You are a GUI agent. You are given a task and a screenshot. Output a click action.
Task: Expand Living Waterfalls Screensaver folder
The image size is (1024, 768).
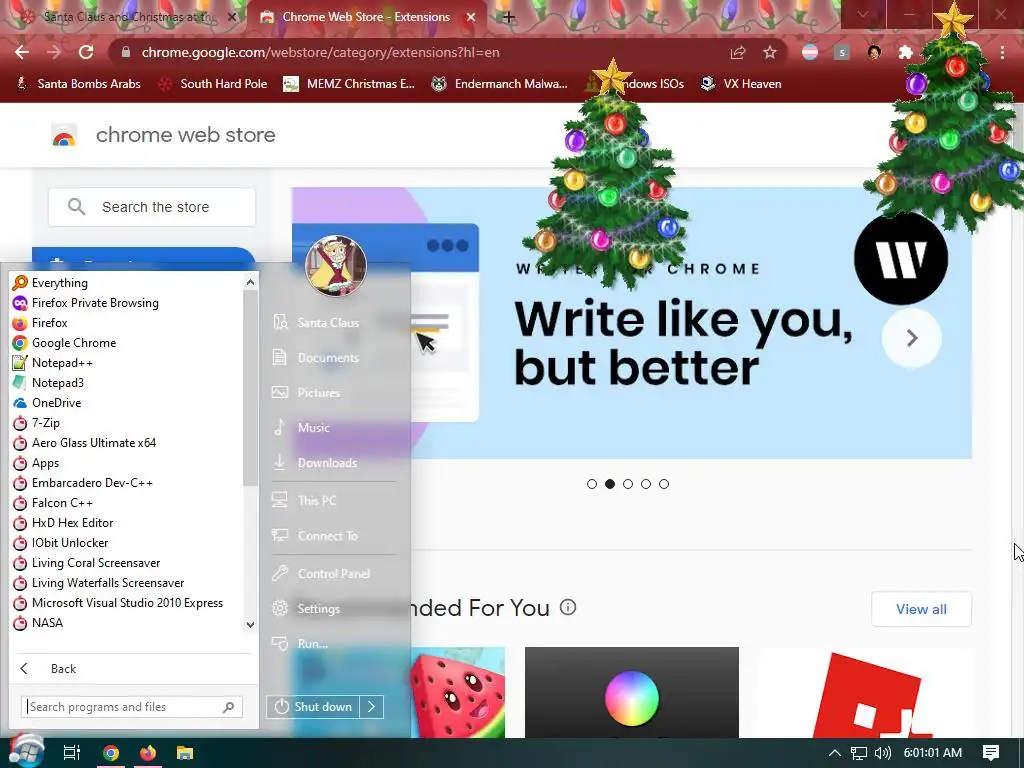coord(98,583)
